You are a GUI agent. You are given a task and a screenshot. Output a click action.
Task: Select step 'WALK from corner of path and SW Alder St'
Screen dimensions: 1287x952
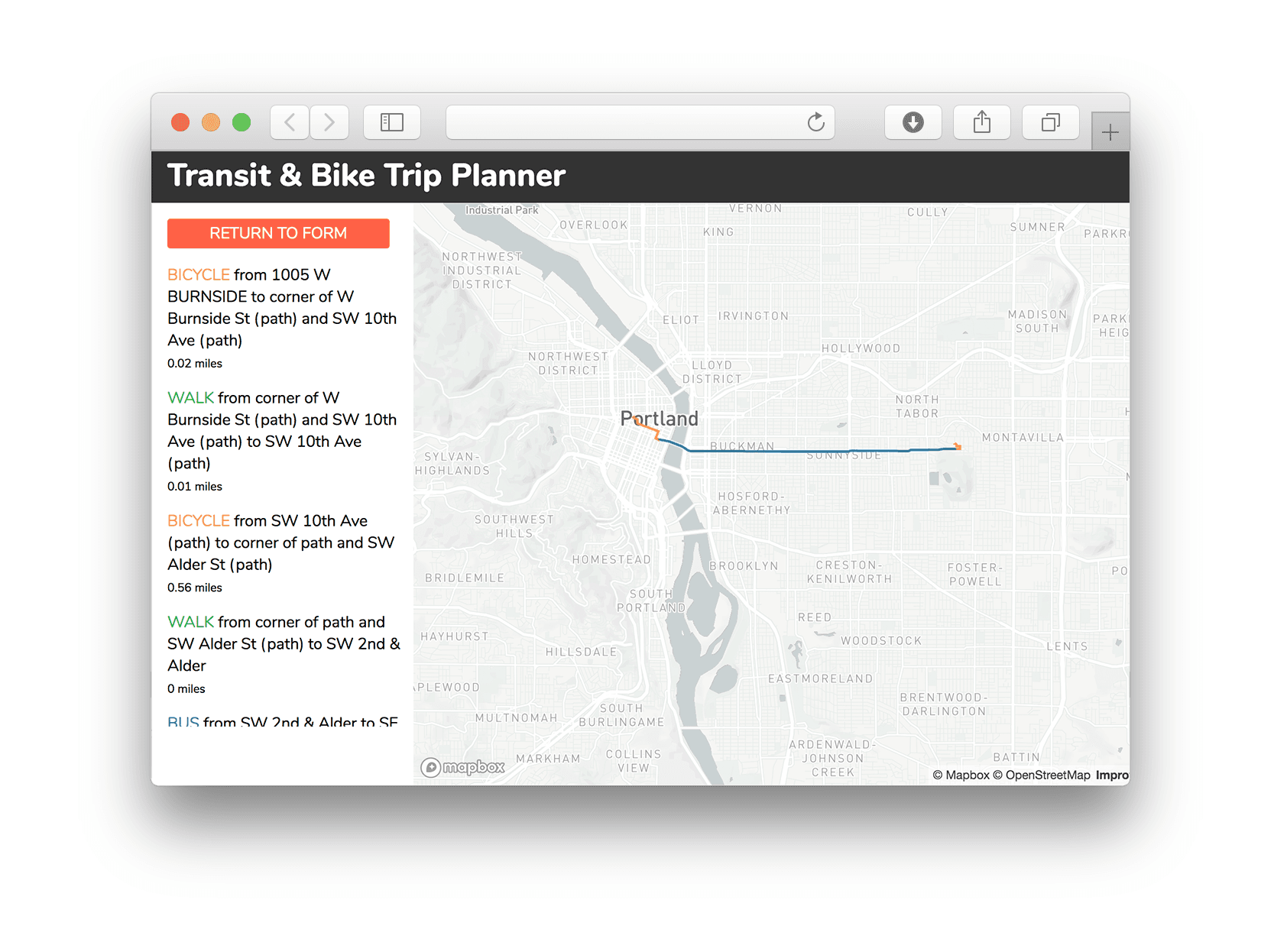(284, 643)
